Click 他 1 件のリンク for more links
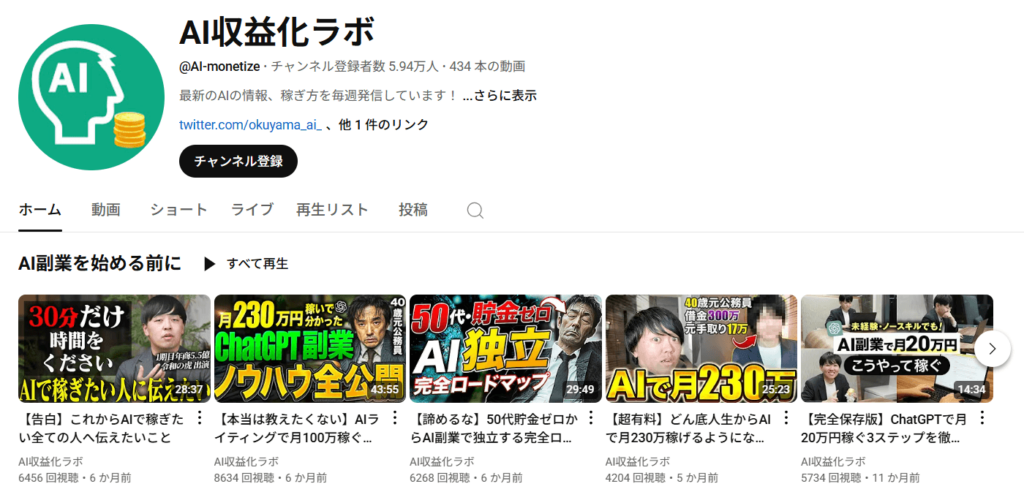The width and height of the screenshot is (1024, 500). point(384,125)
